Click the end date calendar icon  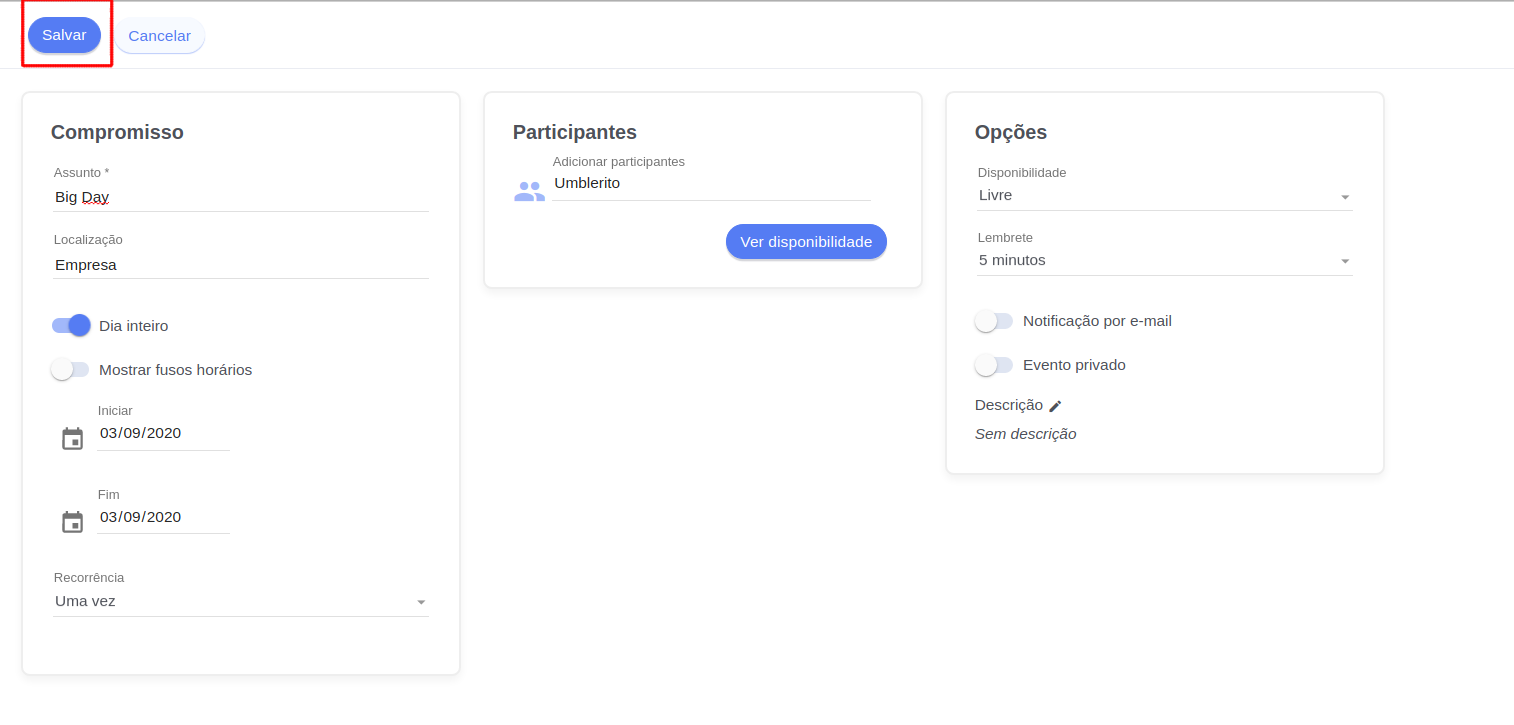click(72, 522)
